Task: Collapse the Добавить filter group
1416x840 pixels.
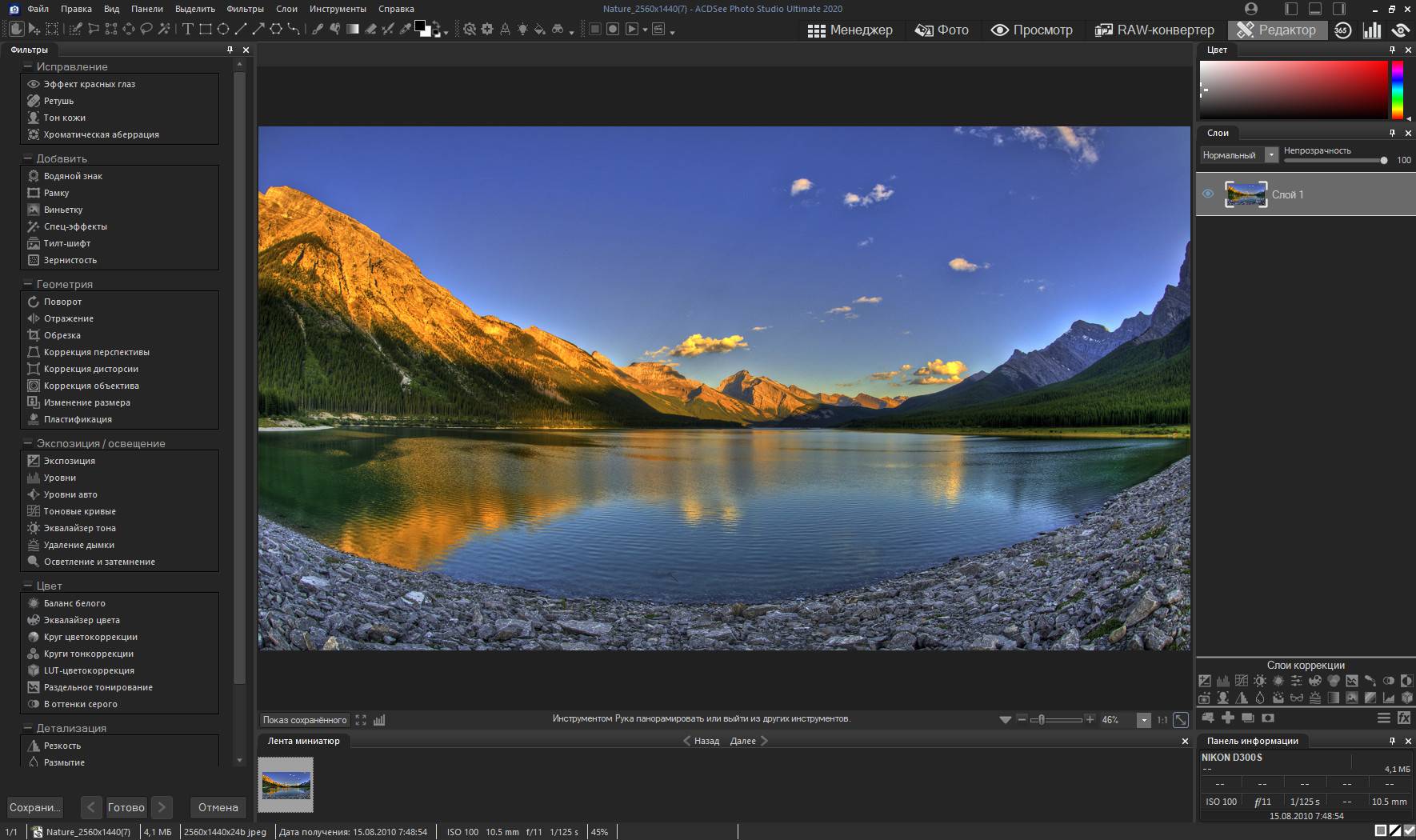Action: coord(28,158)
